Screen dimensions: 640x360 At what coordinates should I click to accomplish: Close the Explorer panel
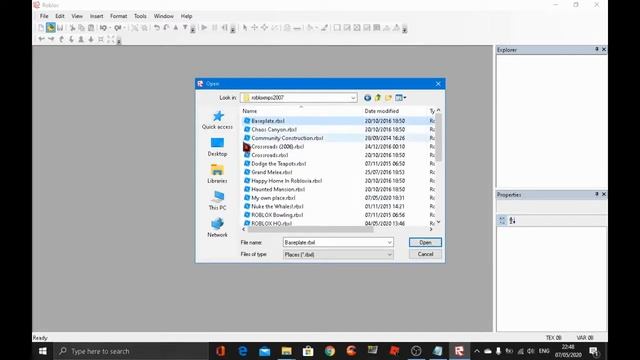pyautogui.click(x=604, y=49)
